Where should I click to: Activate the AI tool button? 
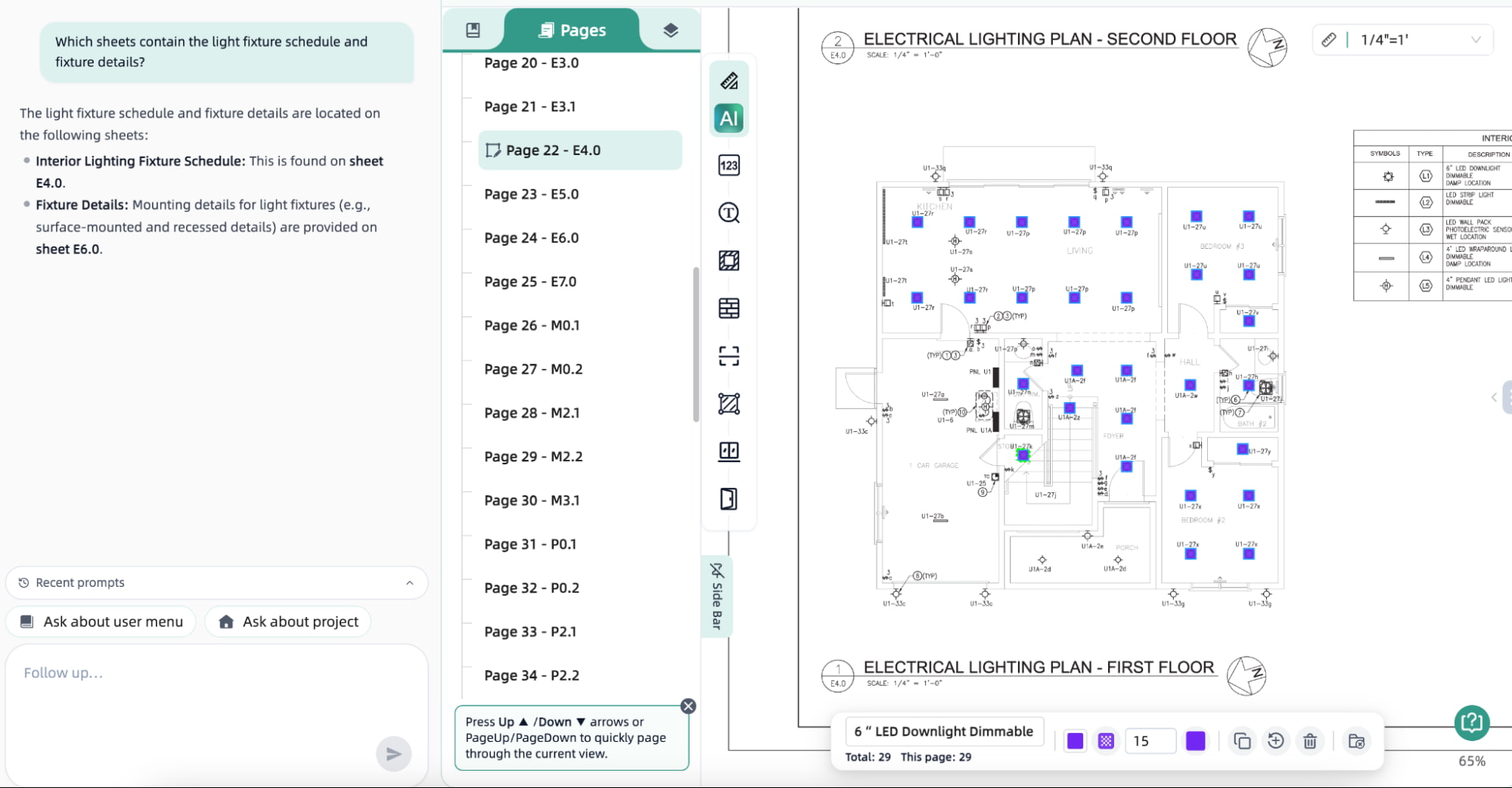coord(729,118)
